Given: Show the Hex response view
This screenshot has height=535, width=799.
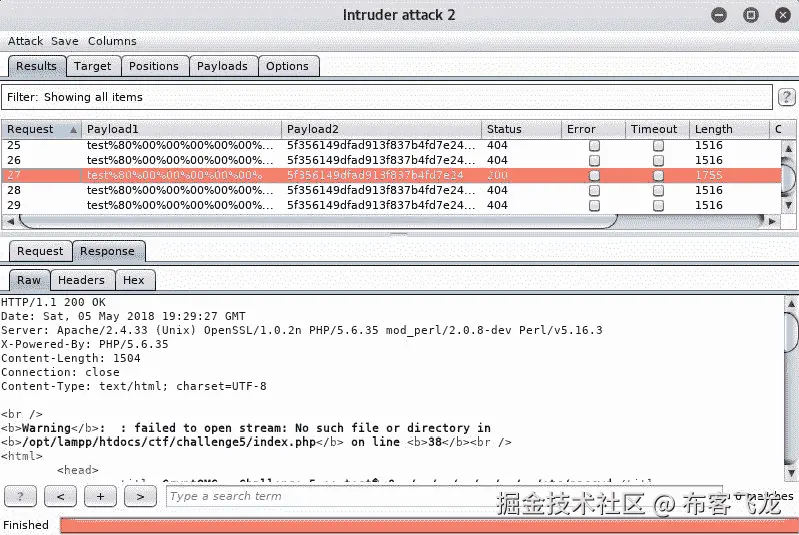Looking at the screenshot, I should coord(134,280).
